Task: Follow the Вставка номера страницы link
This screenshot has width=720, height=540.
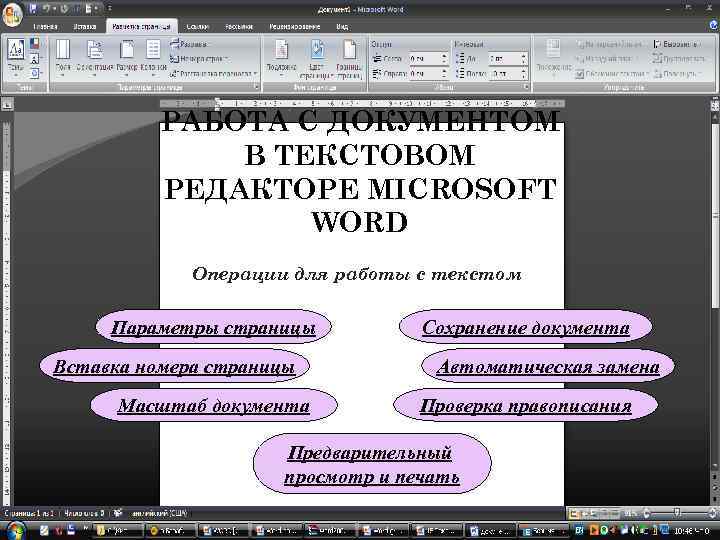Action: (x=174, y=367)
